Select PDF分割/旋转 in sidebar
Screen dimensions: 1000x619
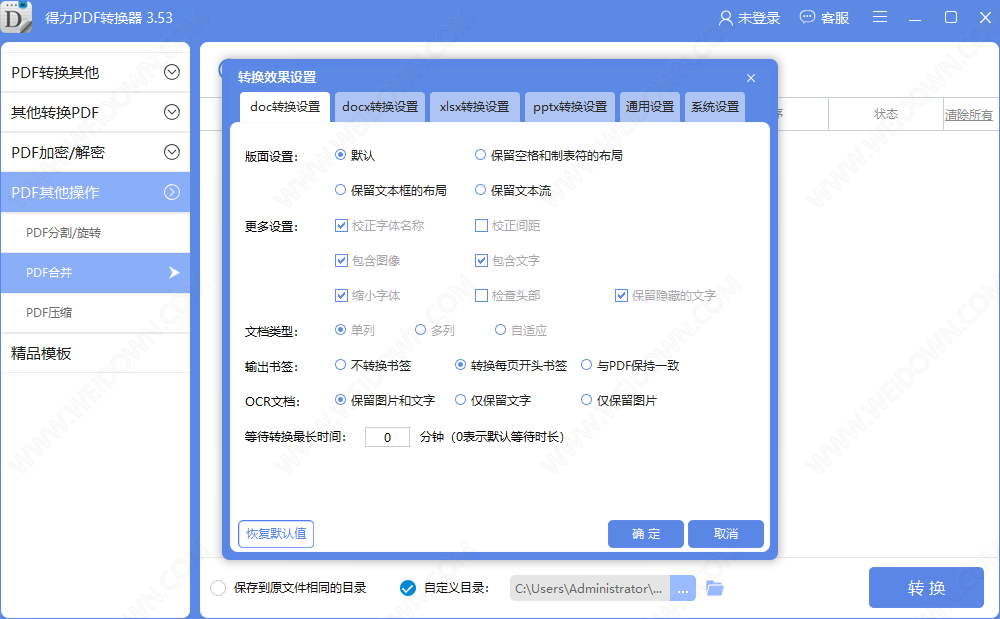coord(95,233)
